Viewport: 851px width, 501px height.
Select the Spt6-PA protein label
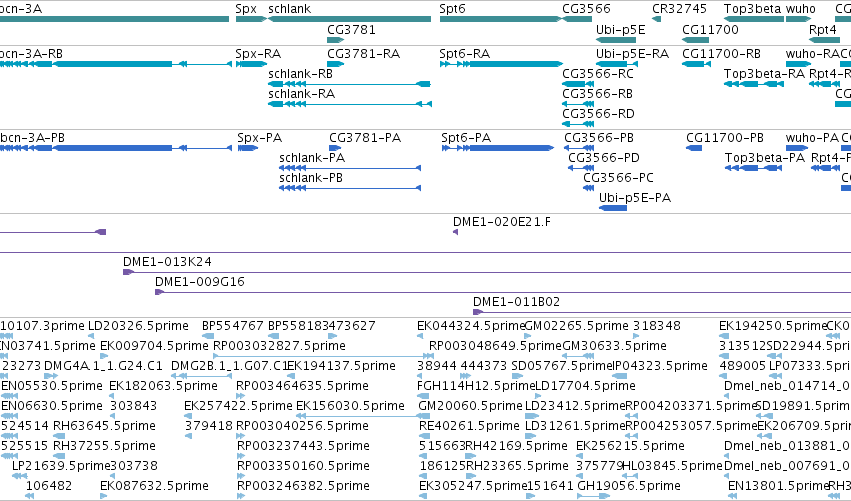pyautogui.click(x=466, y=138)
